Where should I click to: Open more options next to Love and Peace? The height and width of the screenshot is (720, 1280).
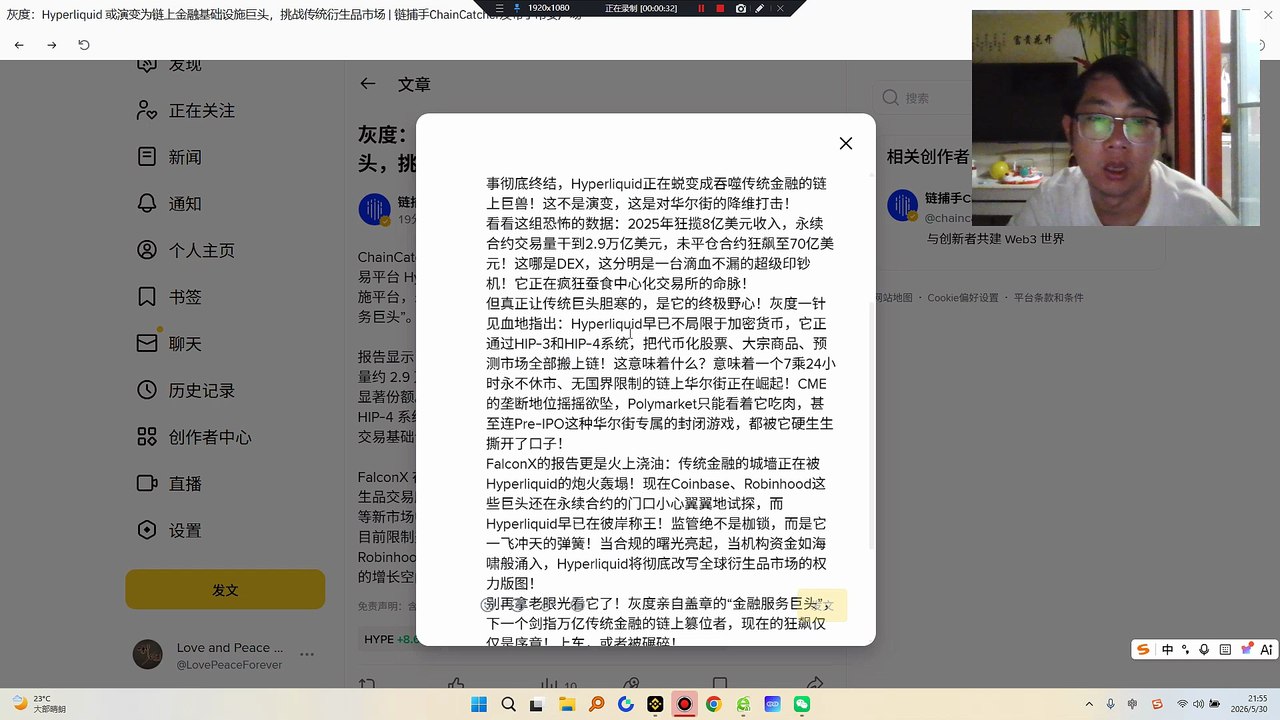307,654
